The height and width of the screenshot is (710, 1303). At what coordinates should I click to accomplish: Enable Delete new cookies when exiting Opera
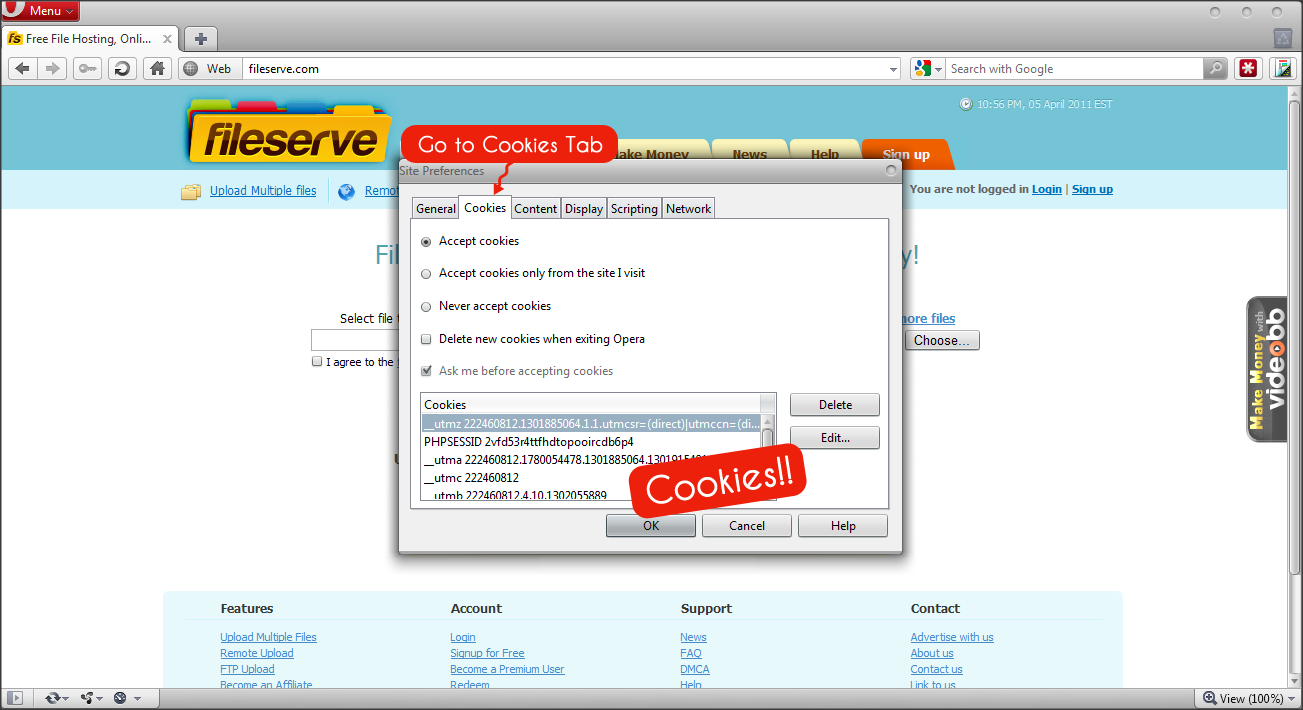click(x=427, y=339)
